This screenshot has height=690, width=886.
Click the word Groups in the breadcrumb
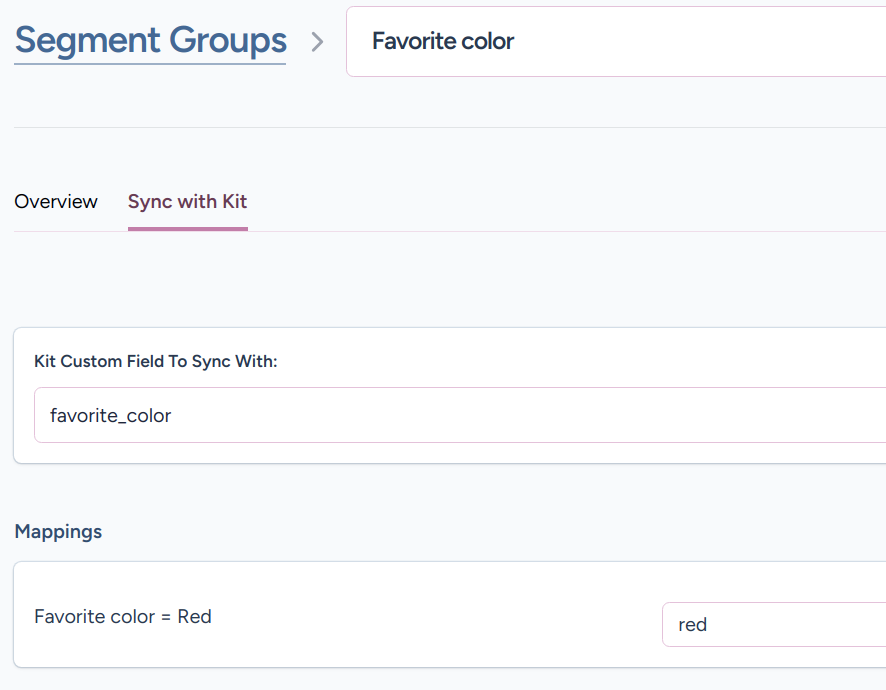pos(228,41)
